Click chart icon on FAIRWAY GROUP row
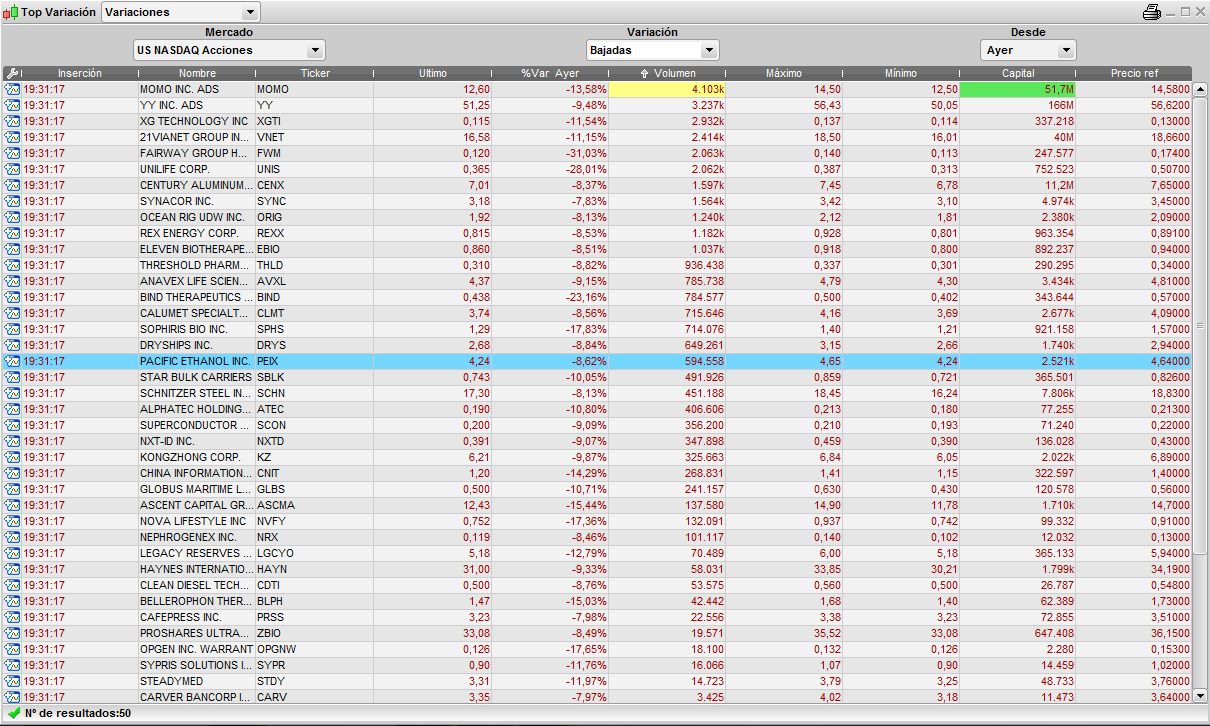 point(12,153)
